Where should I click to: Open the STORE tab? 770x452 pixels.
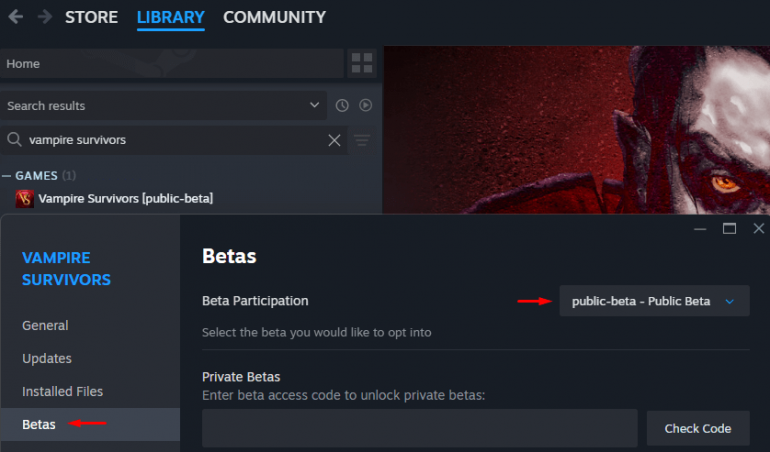point(91,17)
